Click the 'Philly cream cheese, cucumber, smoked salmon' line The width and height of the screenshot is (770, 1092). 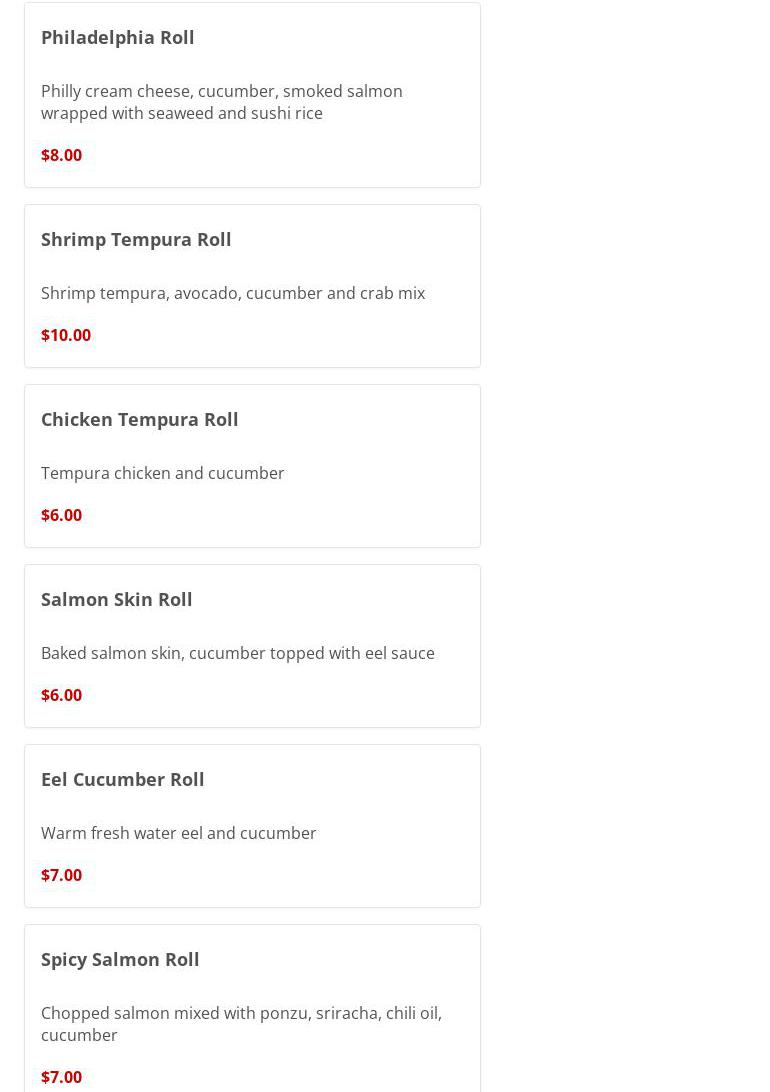(x=221, y=91)
